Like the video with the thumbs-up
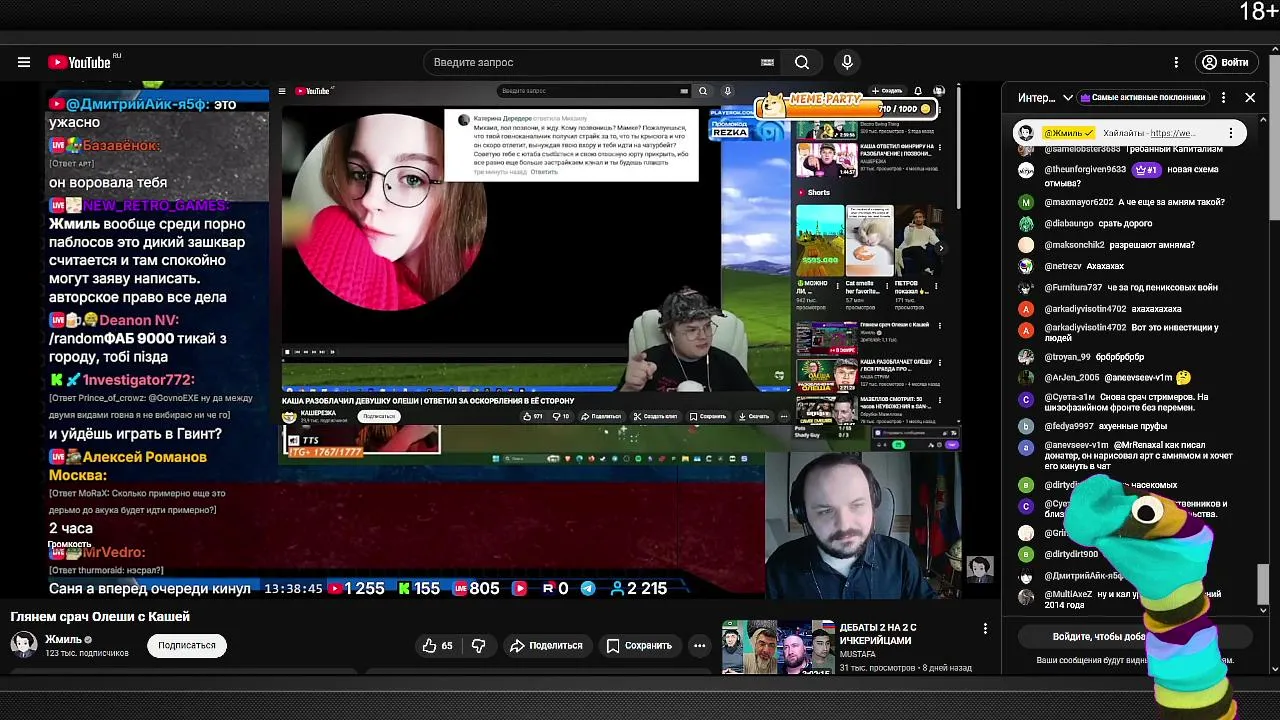The width and height of the screenshot is (1280, 720). pyautogui.click(x=438, y=646)
